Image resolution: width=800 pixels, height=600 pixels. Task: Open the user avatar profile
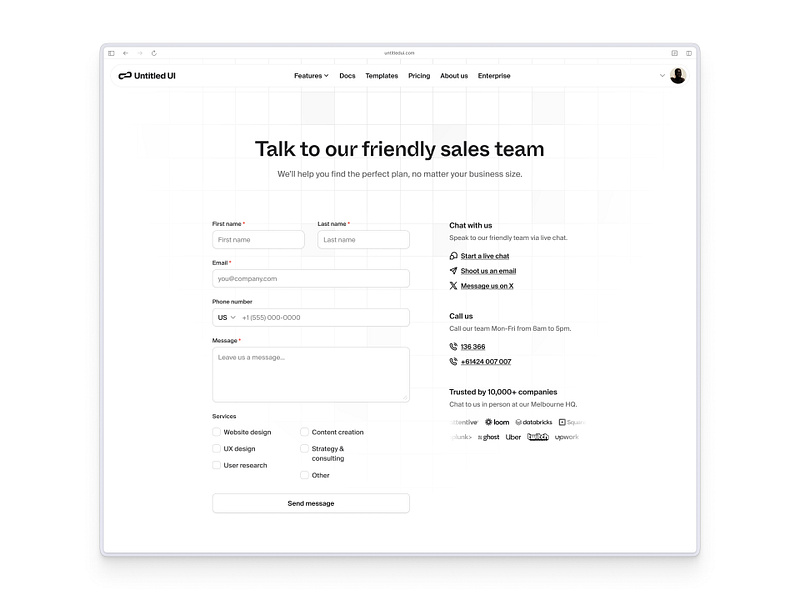pyautogui.click(x=678, y=76)
